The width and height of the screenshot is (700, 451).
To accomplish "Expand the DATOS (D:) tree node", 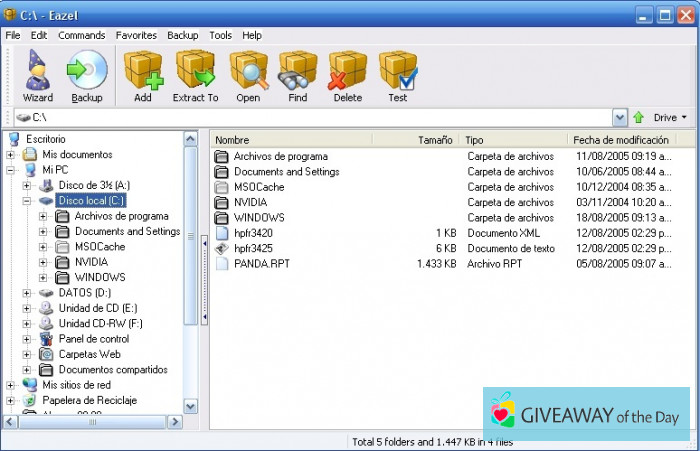I will (x=27, y=293).
